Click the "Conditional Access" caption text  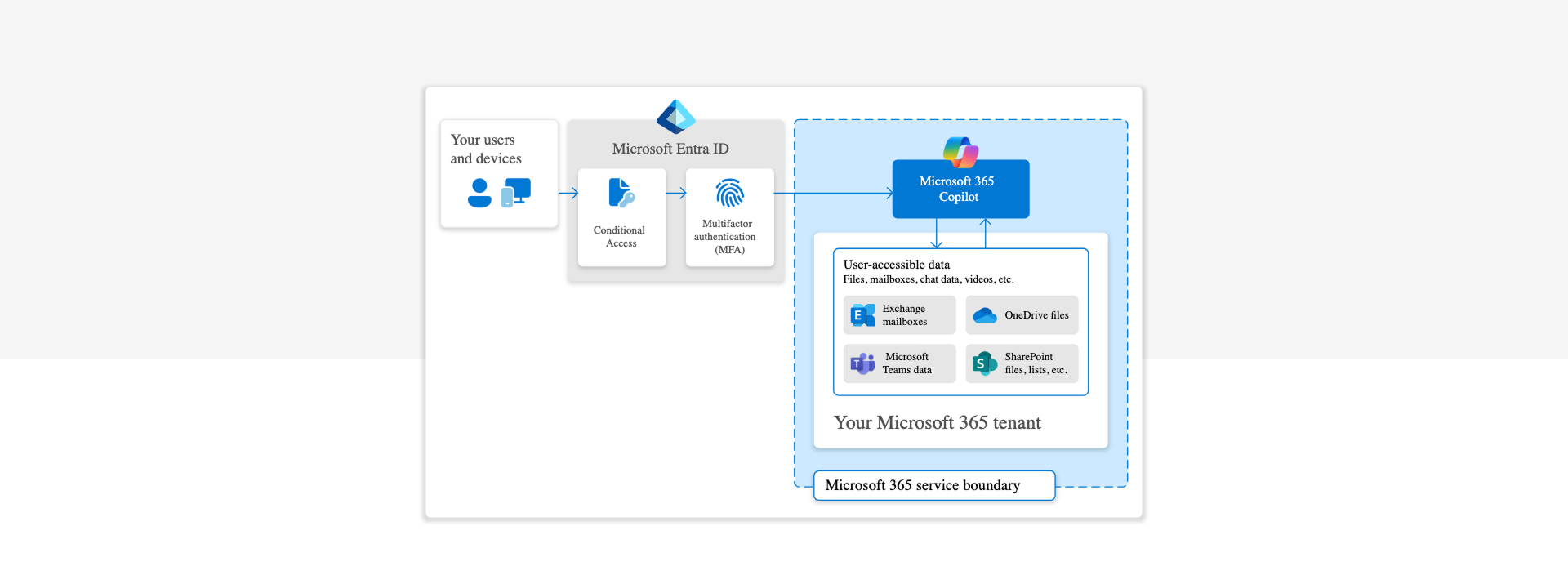[x=620, y=237]
